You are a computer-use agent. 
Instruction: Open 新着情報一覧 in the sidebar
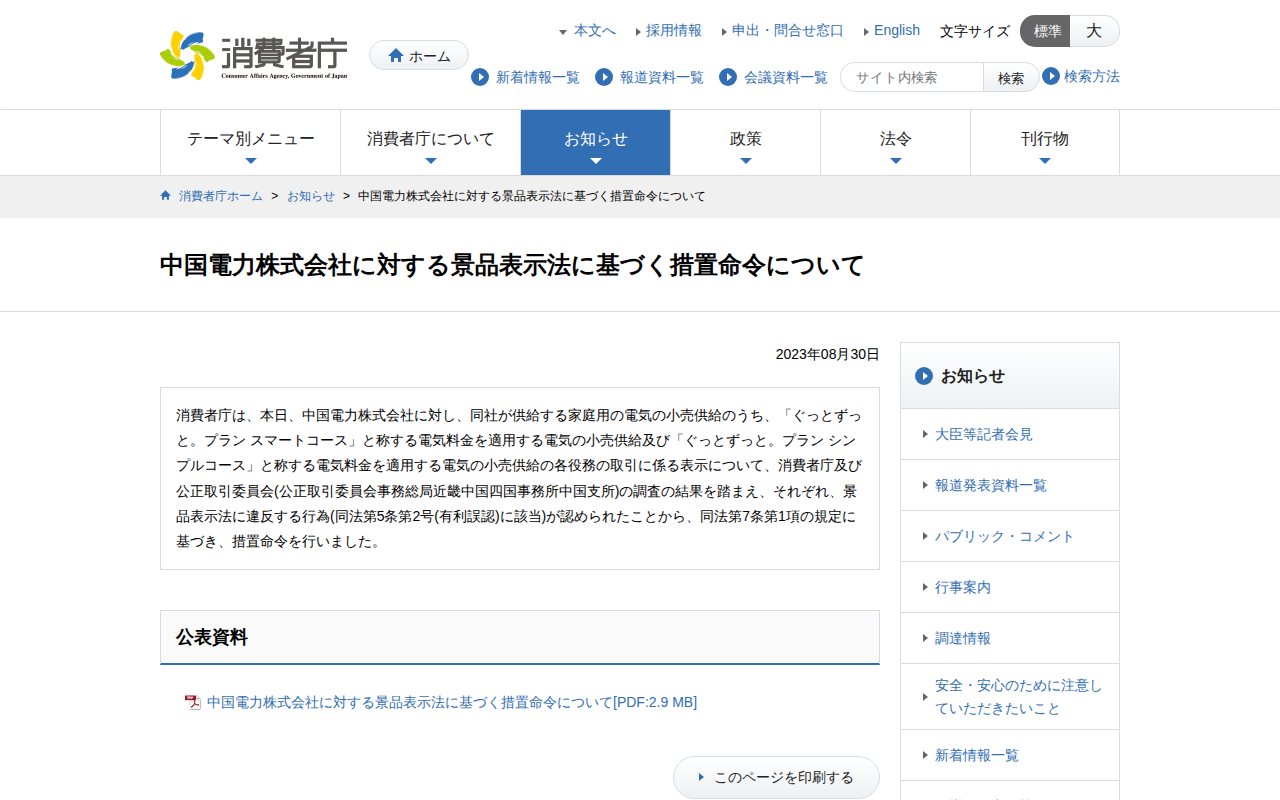point(1010,755)
